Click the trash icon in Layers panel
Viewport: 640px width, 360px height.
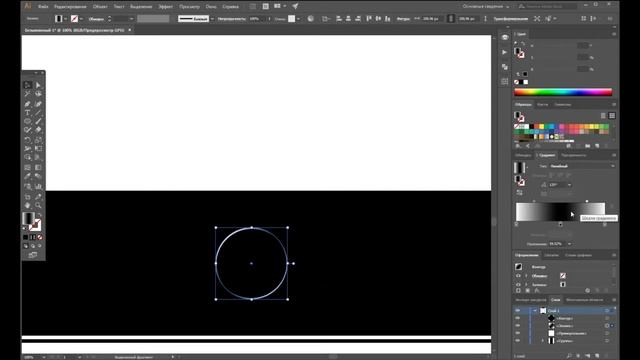[606, 356]
